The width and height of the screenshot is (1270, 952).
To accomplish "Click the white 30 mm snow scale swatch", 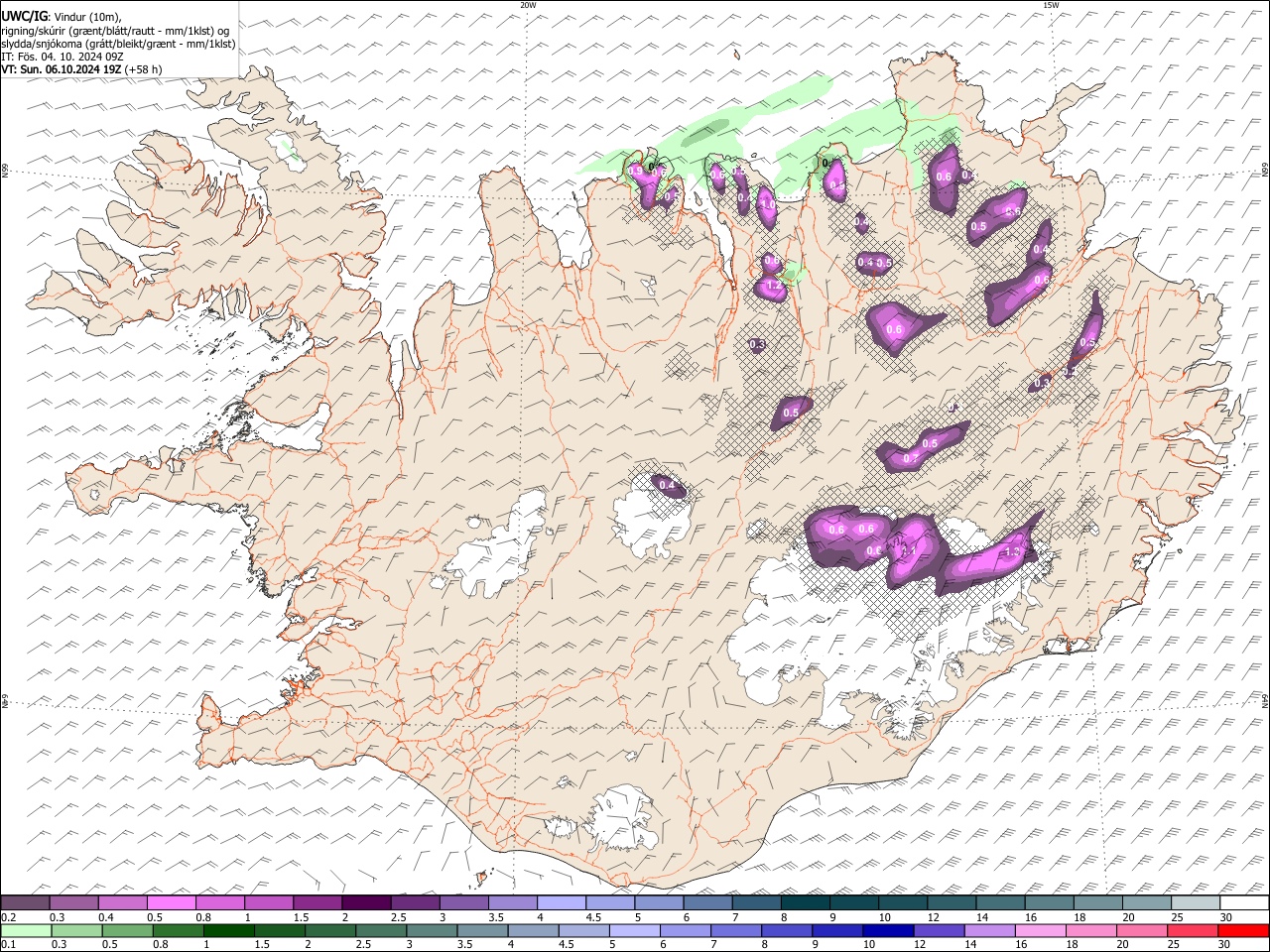I will tap(1244, 902).
